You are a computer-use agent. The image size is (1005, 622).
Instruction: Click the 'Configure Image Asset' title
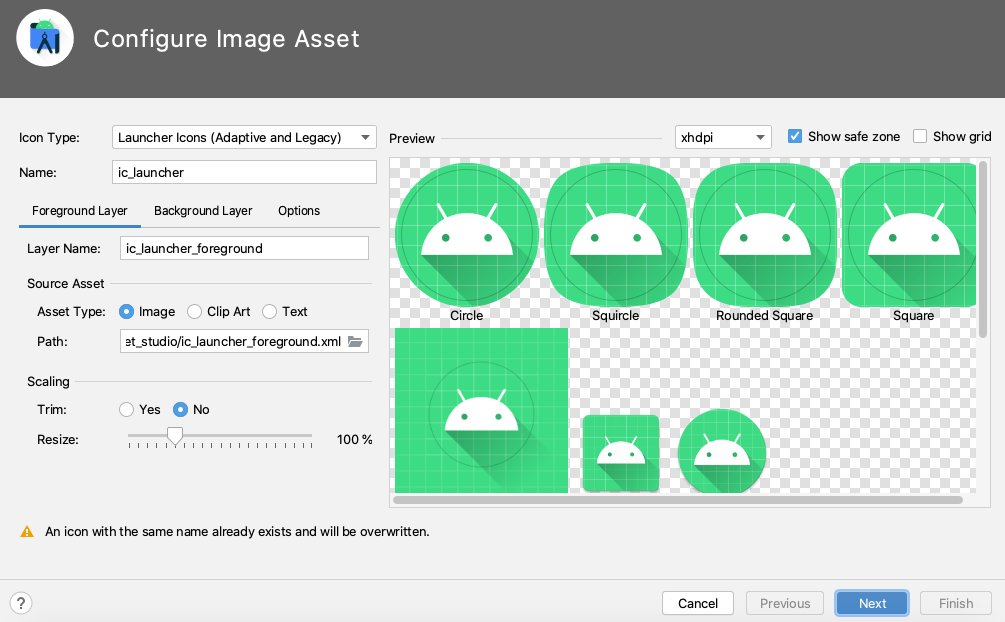pyautogui.click(x=226, y=38)
